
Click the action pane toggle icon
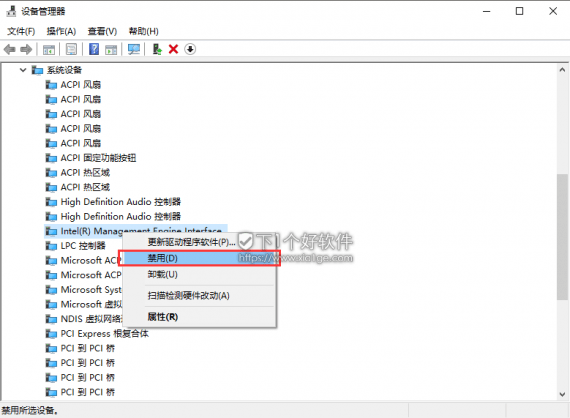point(111,49)
